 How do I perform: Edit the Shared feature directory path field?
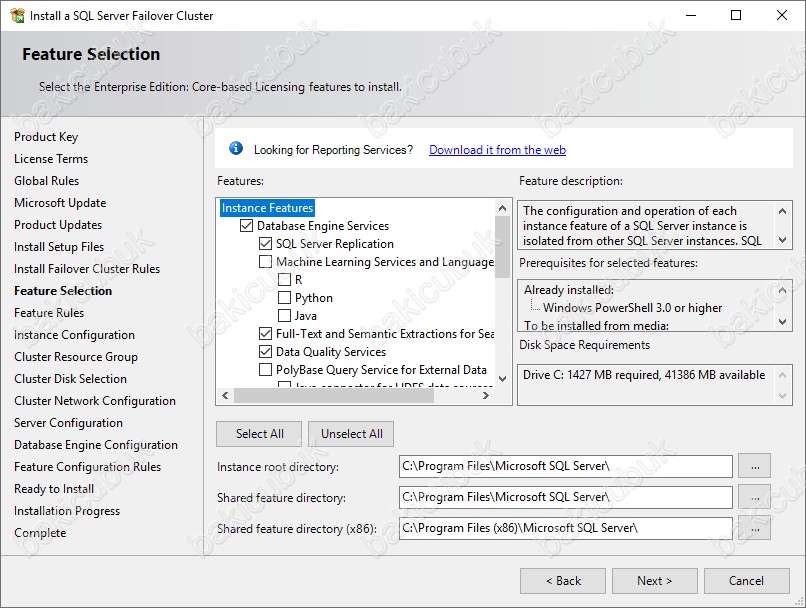pyautogui.click(x=565, y=497)
